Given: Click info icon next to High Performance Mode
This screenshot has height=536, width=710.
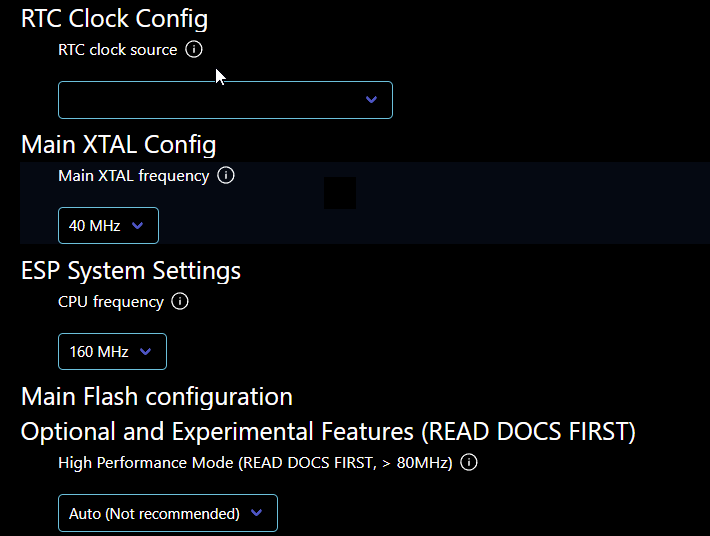Looking at the screenshot, I should click(469, 462).
